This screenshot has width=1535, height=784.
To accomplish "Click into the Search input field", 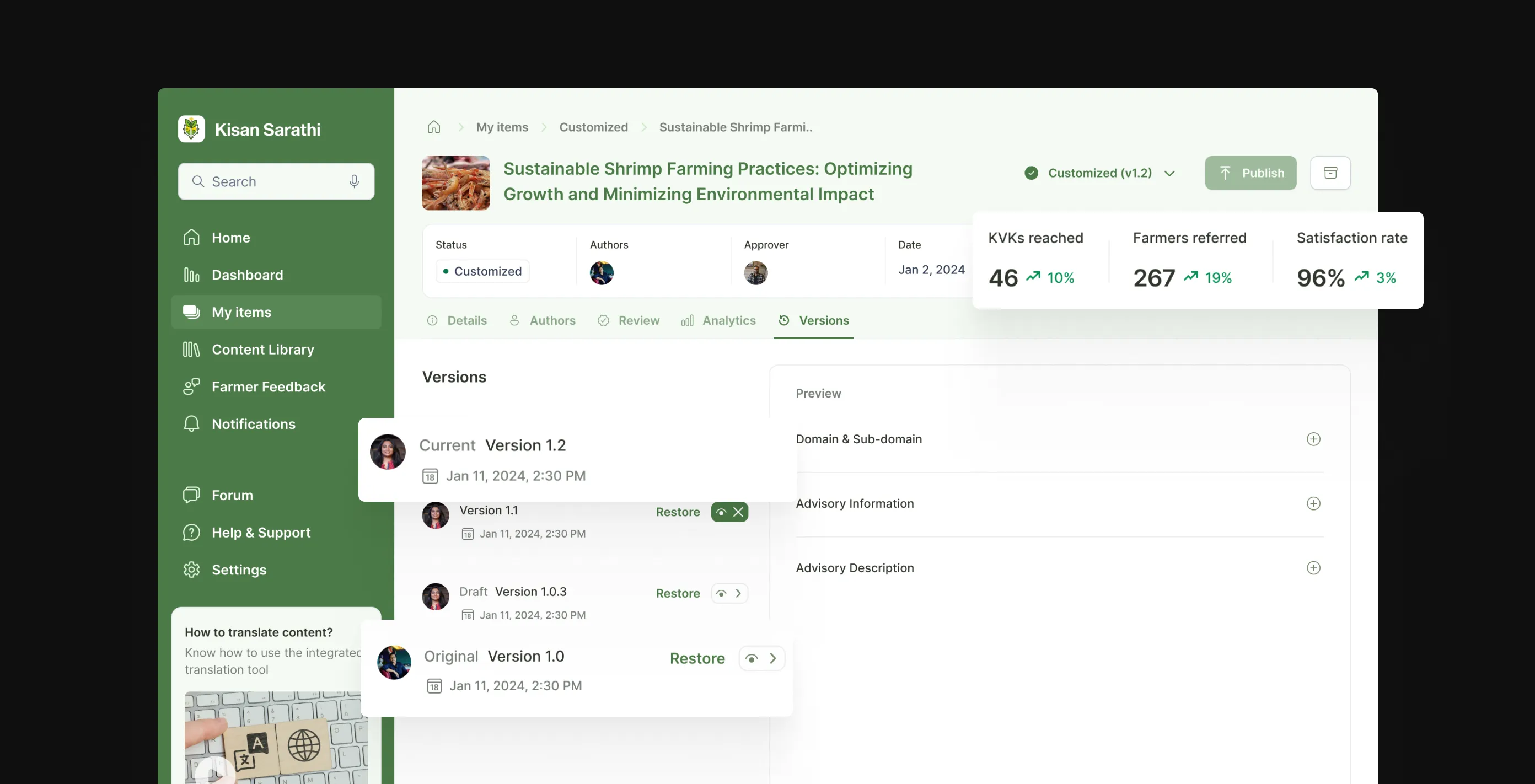I will pyautogui.click(x=276, y=181).
